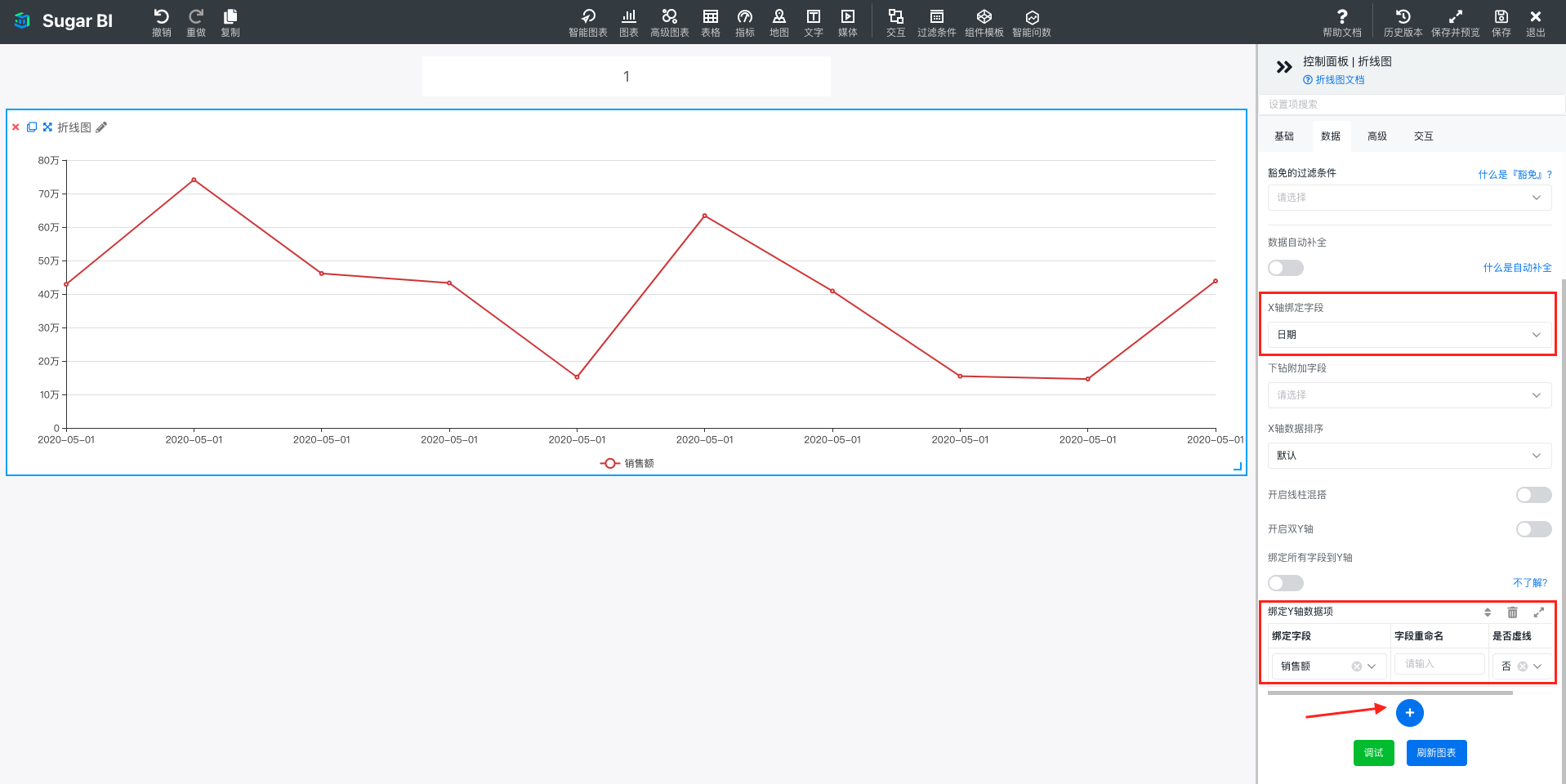
Task: Switch to the 交互 panel tab
Action: pyautogui.click(x=1424, y=136)
